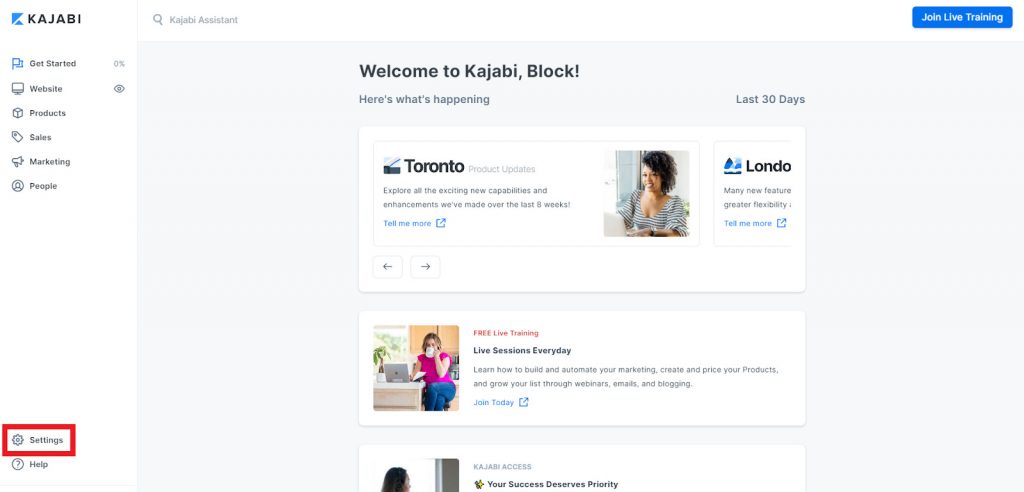
Task: Click the London release logo icon
Action: (x=733, y=166)
